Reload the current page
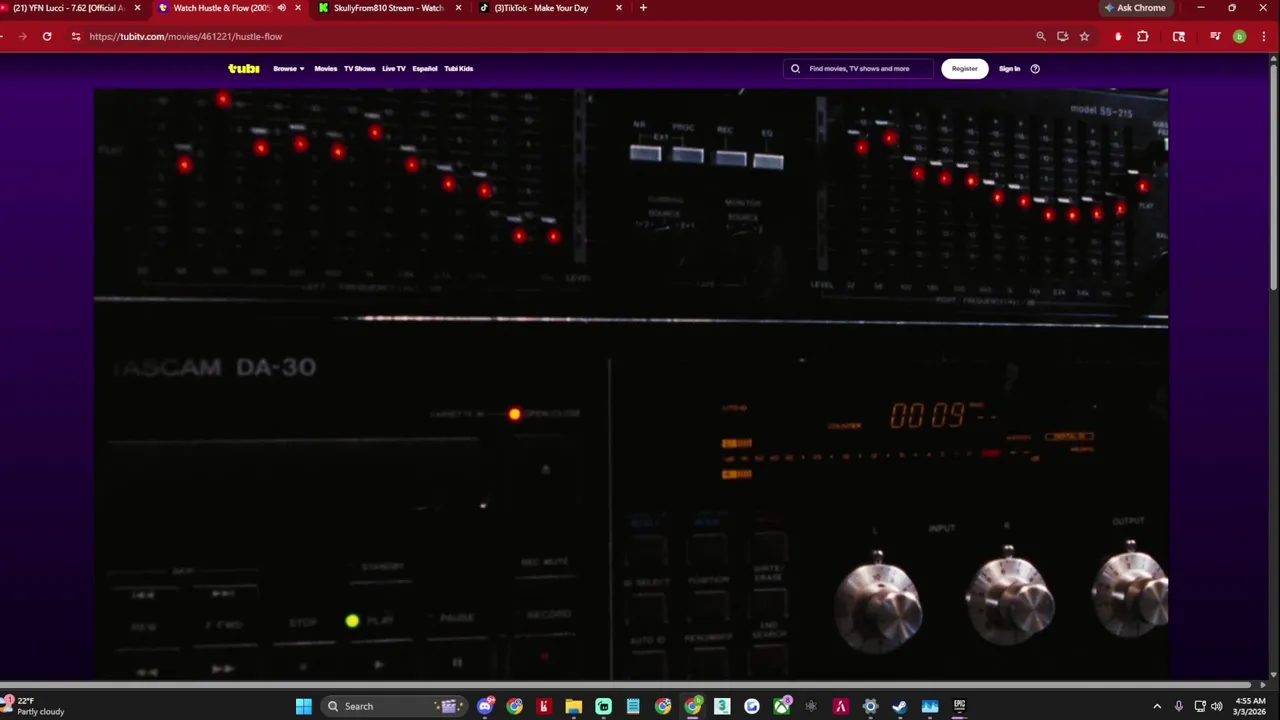This screenshot has width=1280, height=720. pyautogui.click(x=47, y=36)
